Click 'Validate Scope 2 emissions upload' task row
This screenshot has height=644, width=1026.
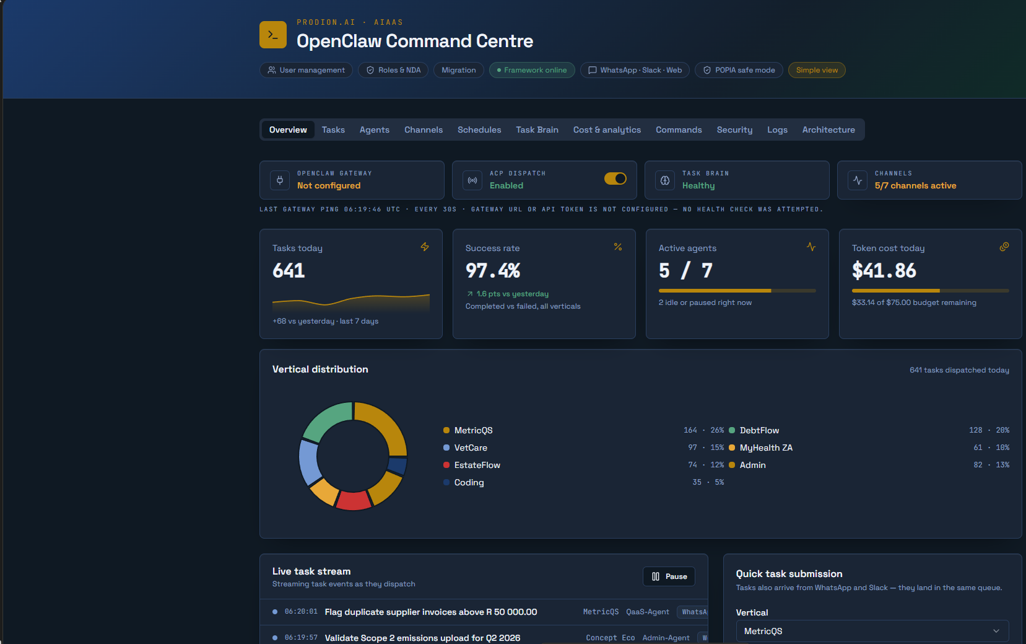coord(484,637)
